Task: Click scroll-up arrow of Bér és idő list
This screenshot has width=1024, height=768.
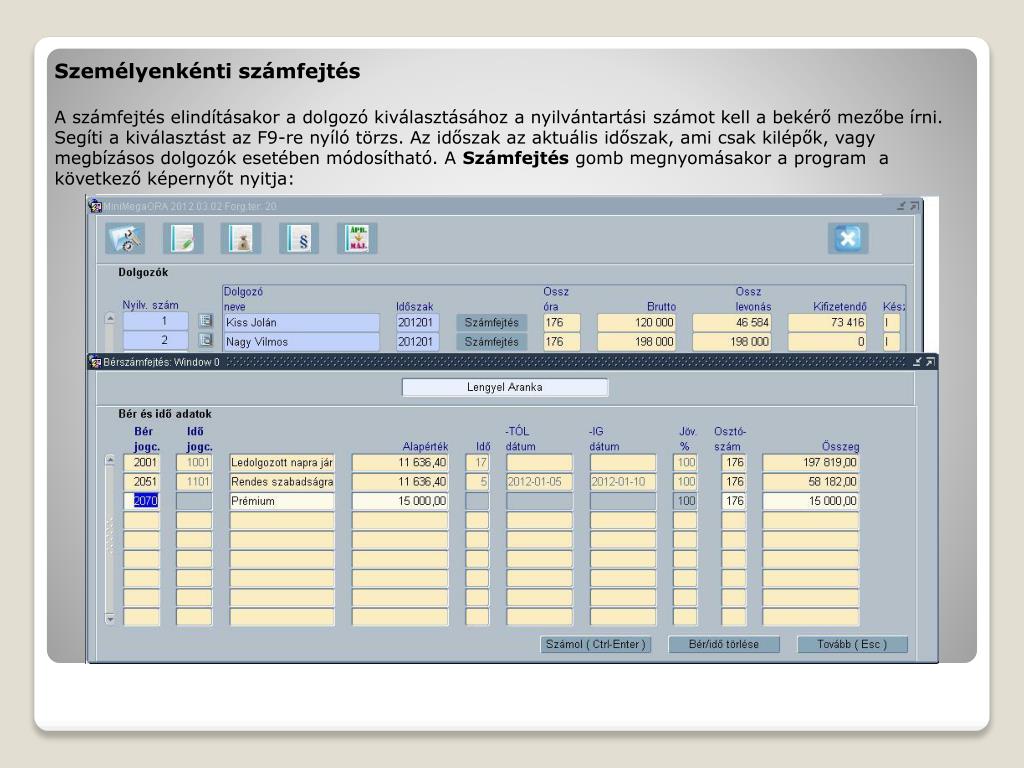Action: (x=110, y=460)
